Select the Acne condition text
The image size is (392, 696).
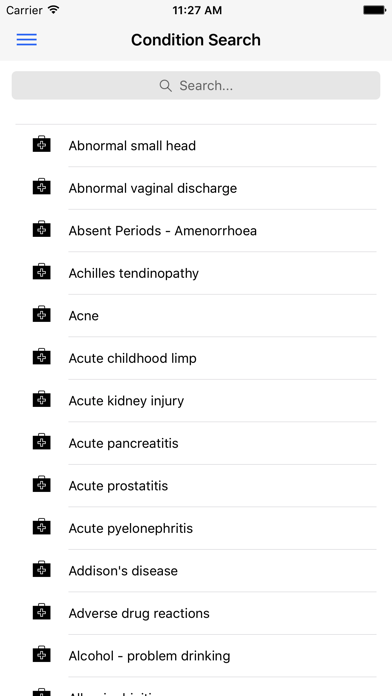tap(83, 316)
